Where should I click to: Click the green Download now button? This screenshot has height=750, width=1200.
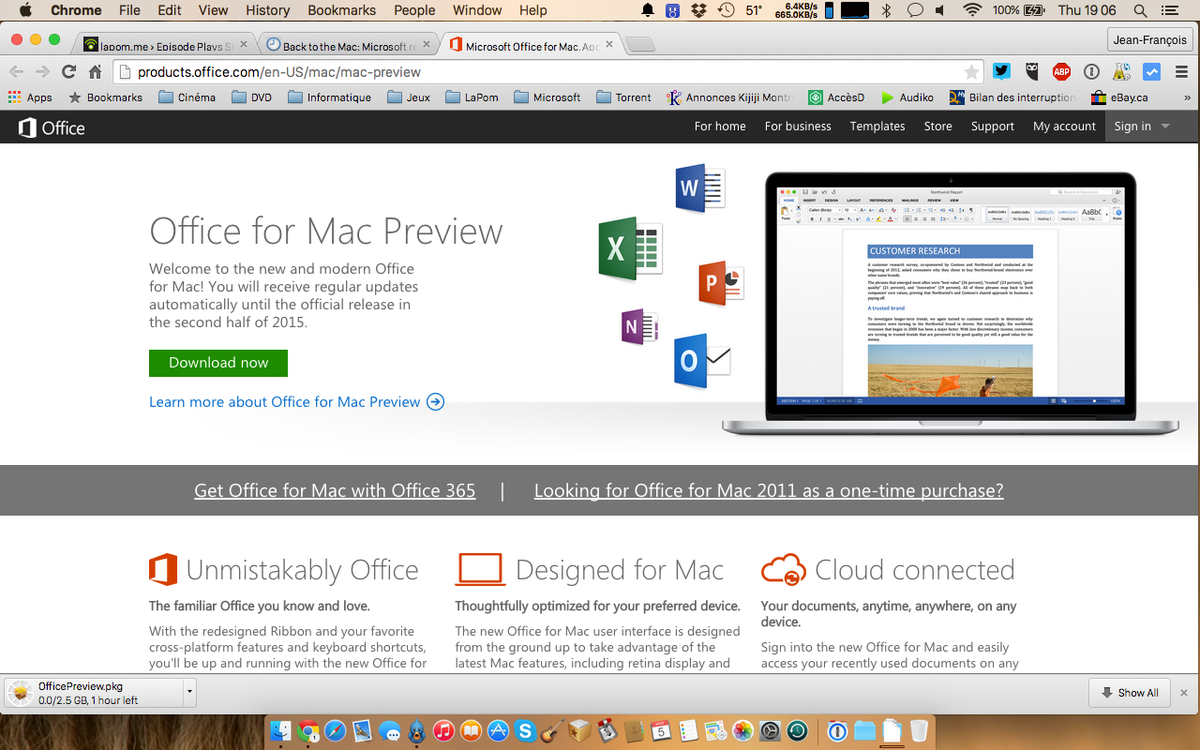(x=218, y=363)
